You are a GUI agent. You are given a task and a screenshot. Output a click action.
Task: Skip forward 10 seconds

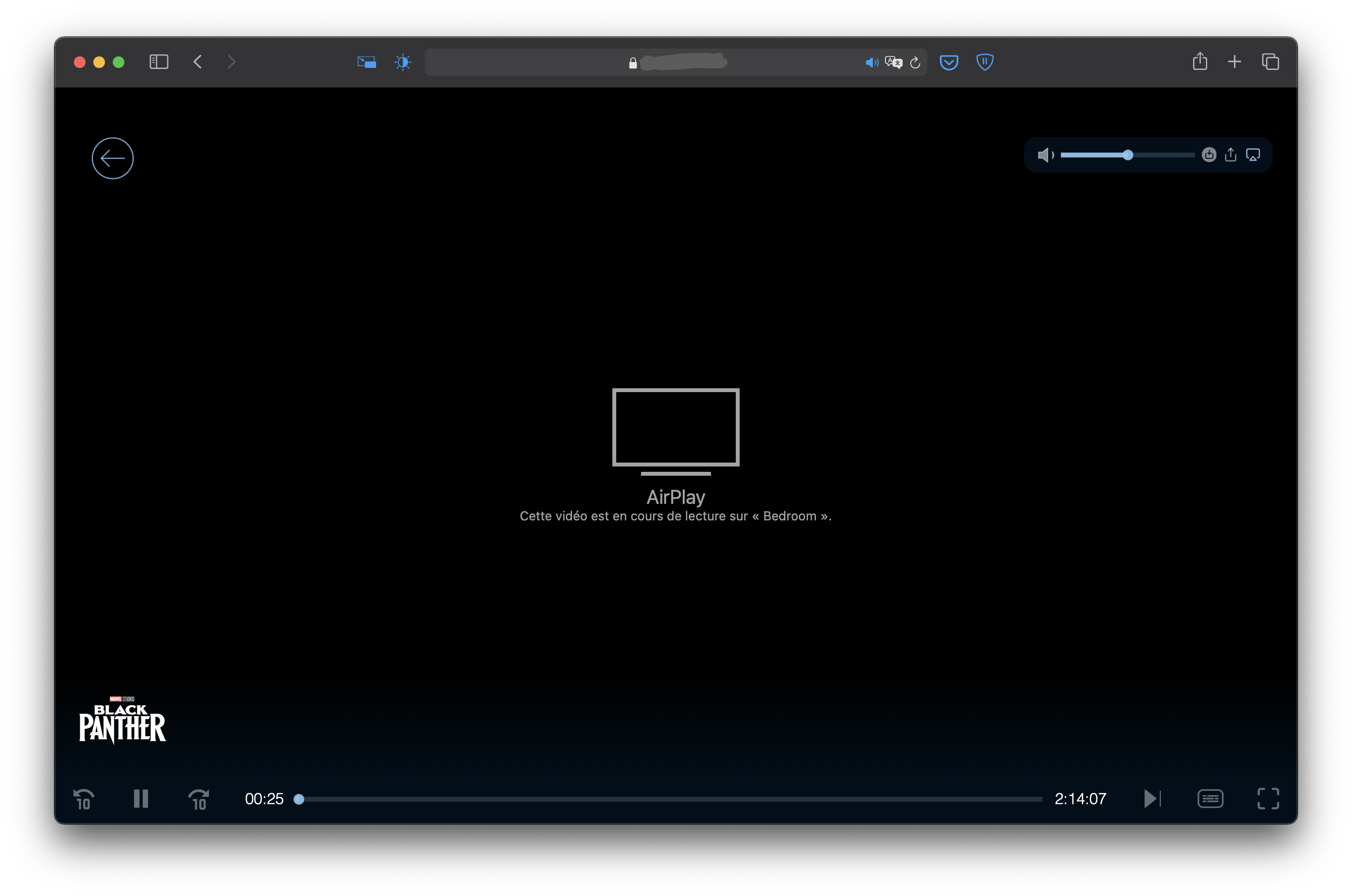pos(198,798)
